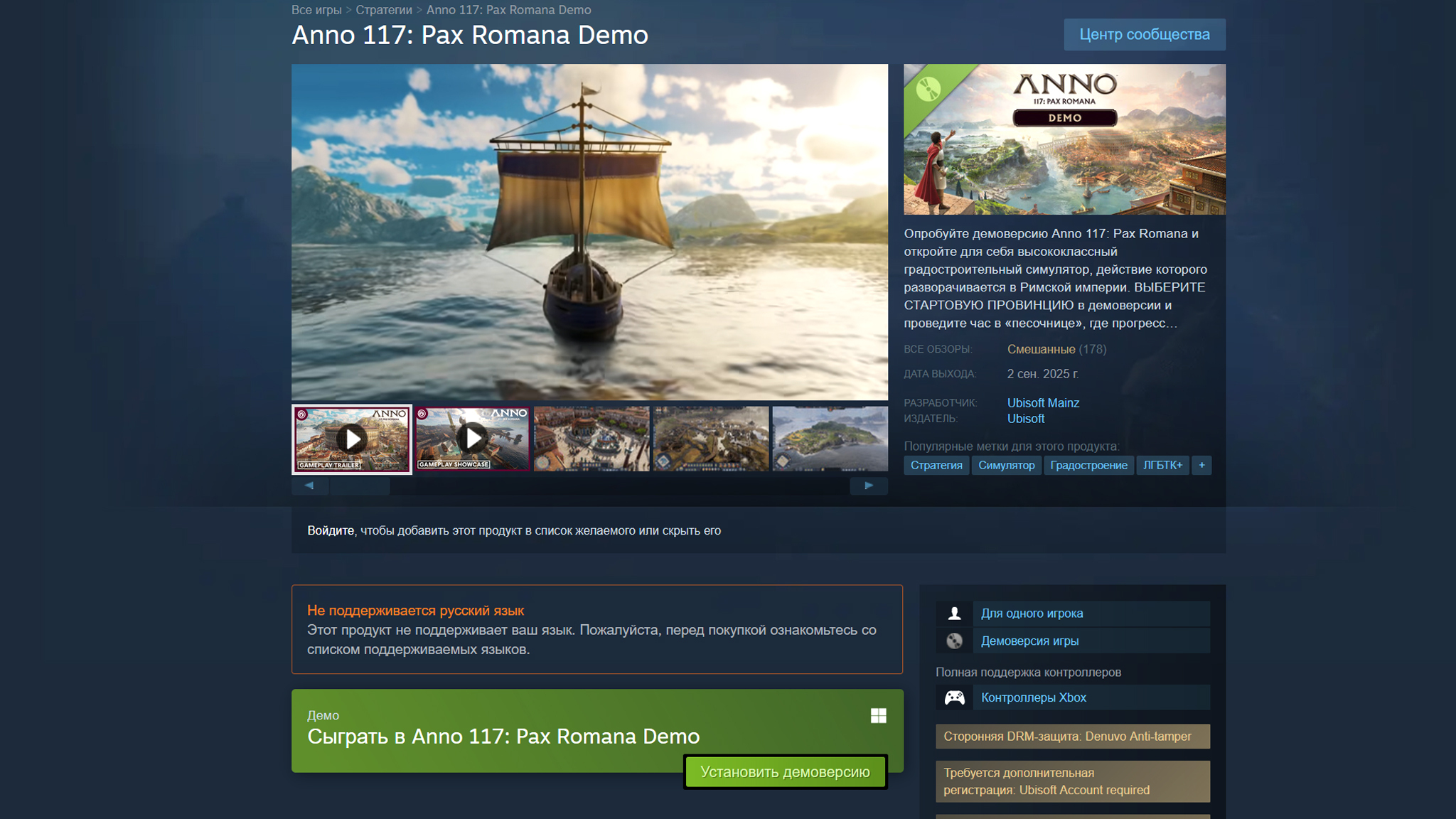Expand tags with the plus button

coord(1201,465)
